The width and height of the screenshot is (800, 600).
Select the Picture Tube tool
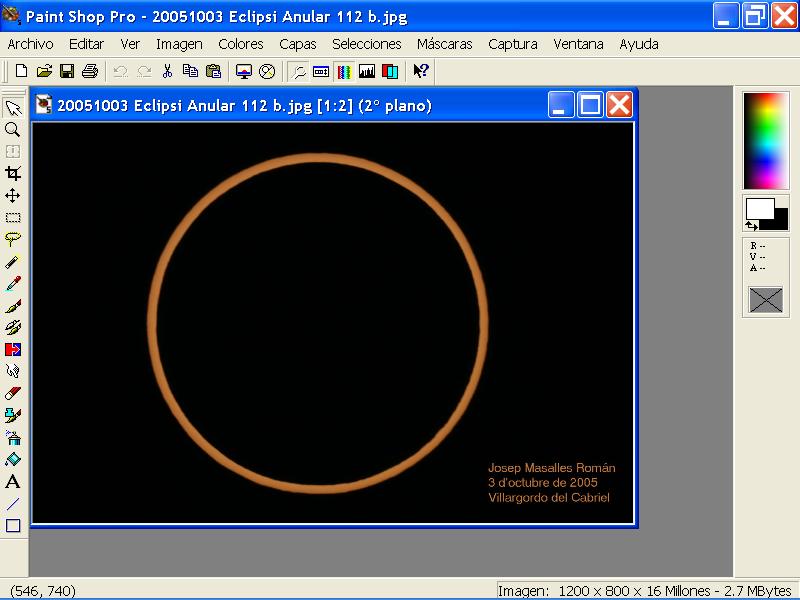13,415
